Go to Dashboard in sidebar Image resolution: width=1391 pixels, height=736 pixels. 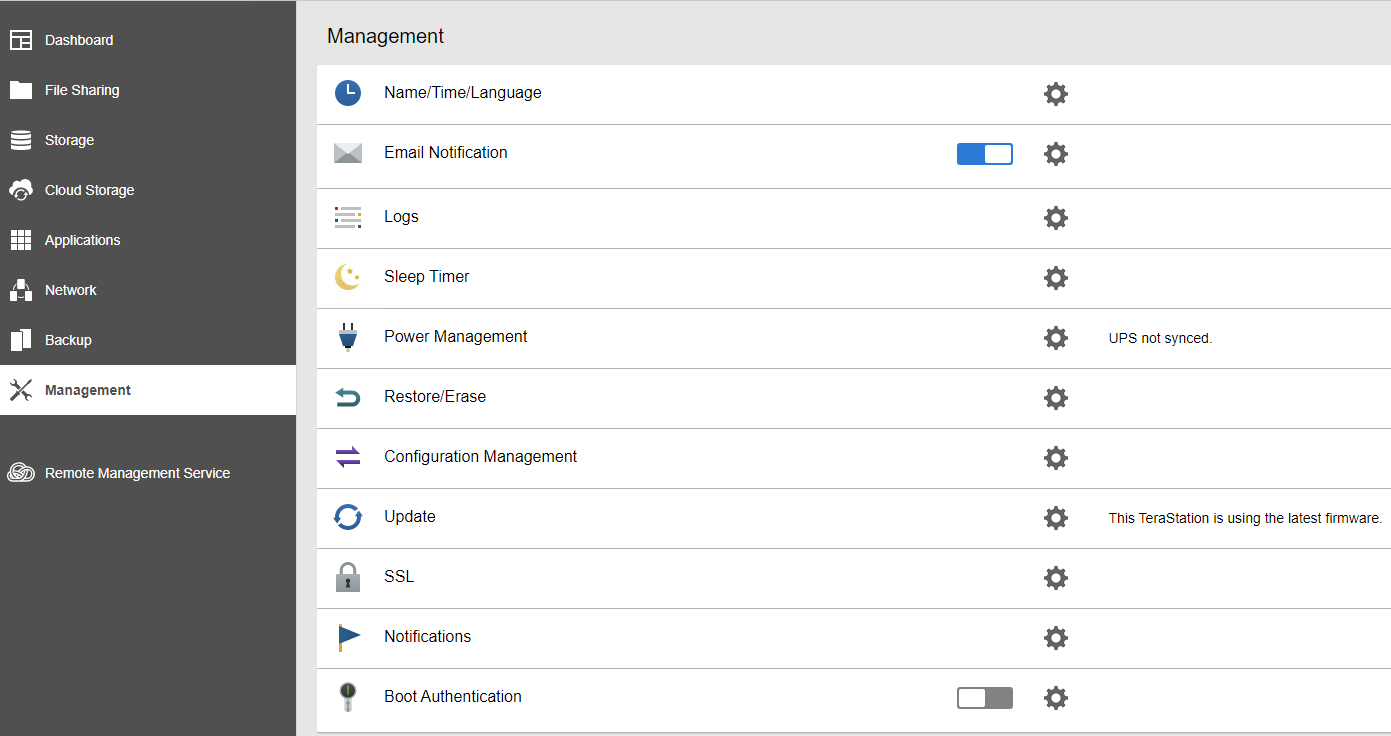click(79, 40)
